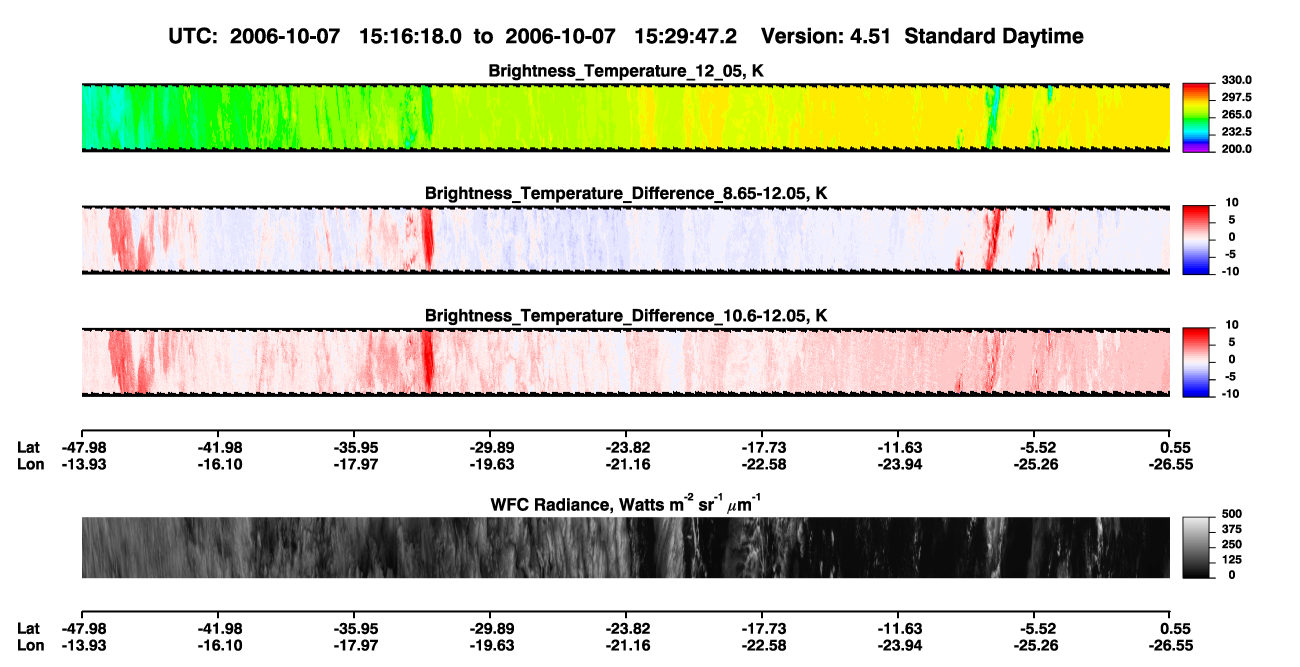Screen dimensions: 1300x667
Task: Click the Brightness_Temperature_12_05, K panel title
Action: tap(626, 71)
